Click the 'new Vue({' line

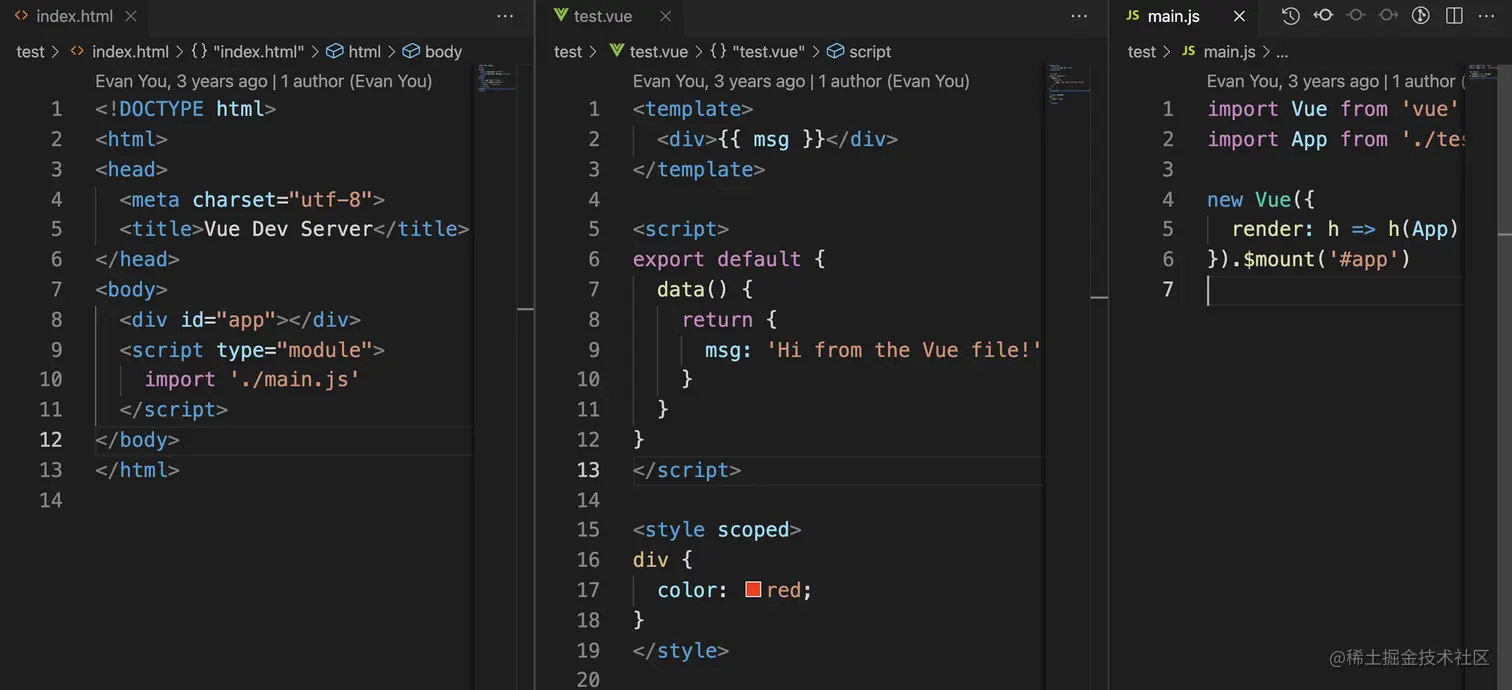tap(1261, 199)
